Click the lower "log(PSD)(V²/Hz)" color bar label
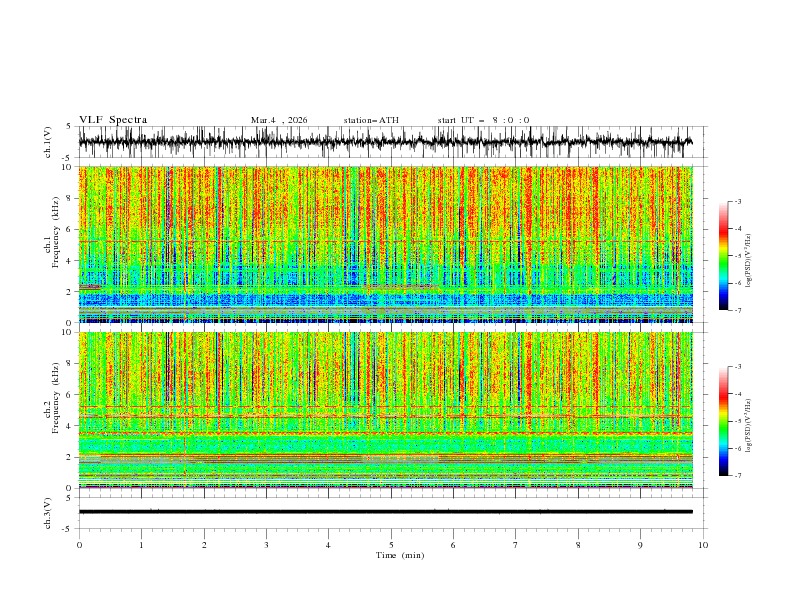Viewport: 792px width, 612px height. click(748, 426)
